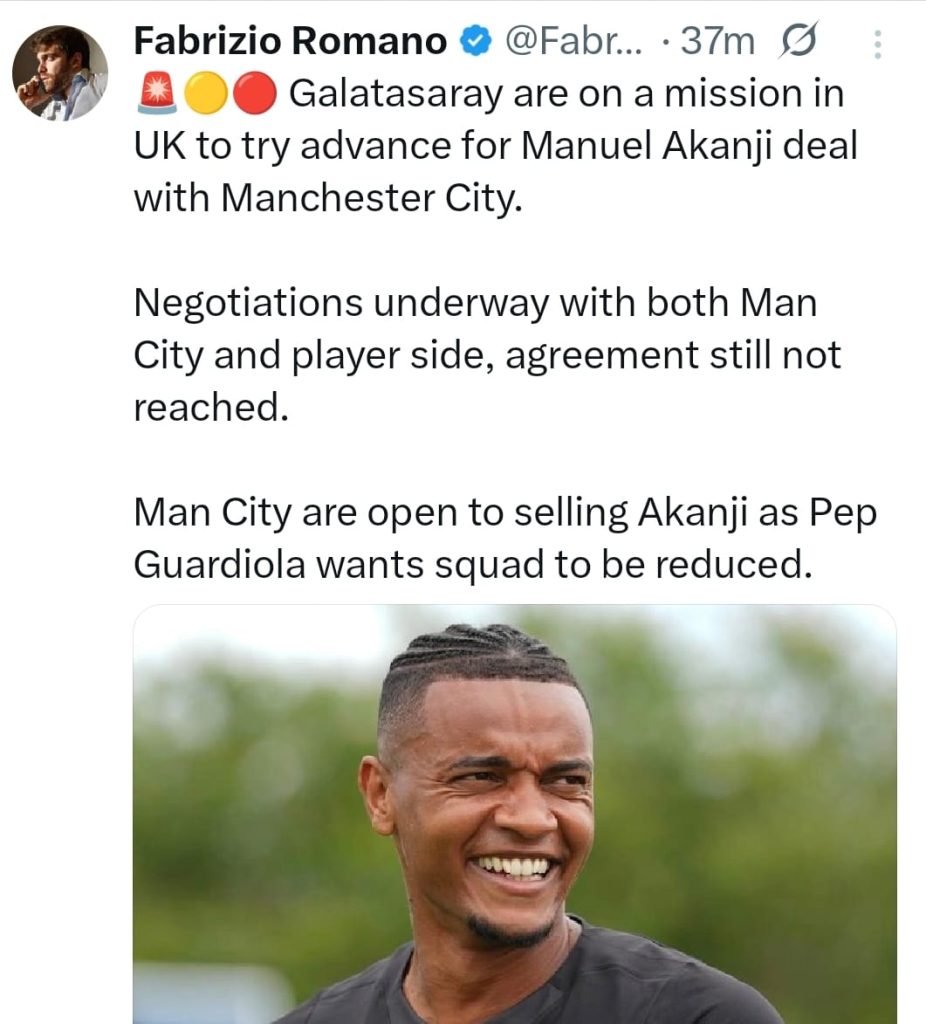Click the word Guardiola in the last line
Viewport: 926px width, 1024px height.
point(219,564)
